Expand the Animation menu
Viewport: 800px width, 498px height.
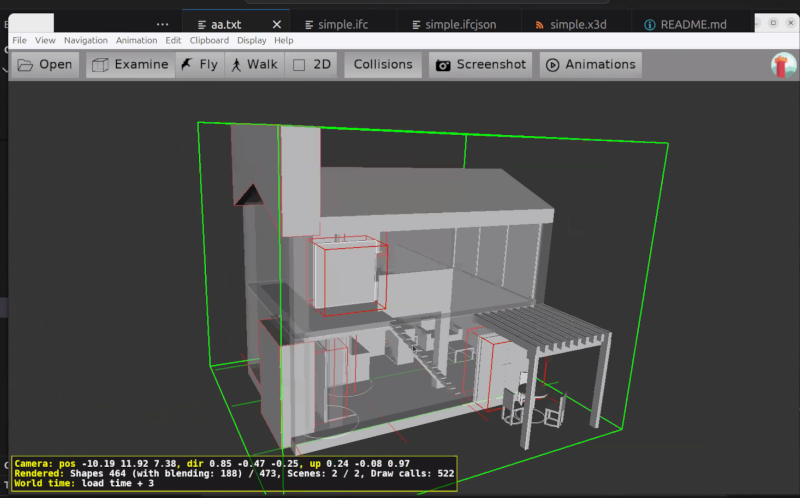point(136,40)
